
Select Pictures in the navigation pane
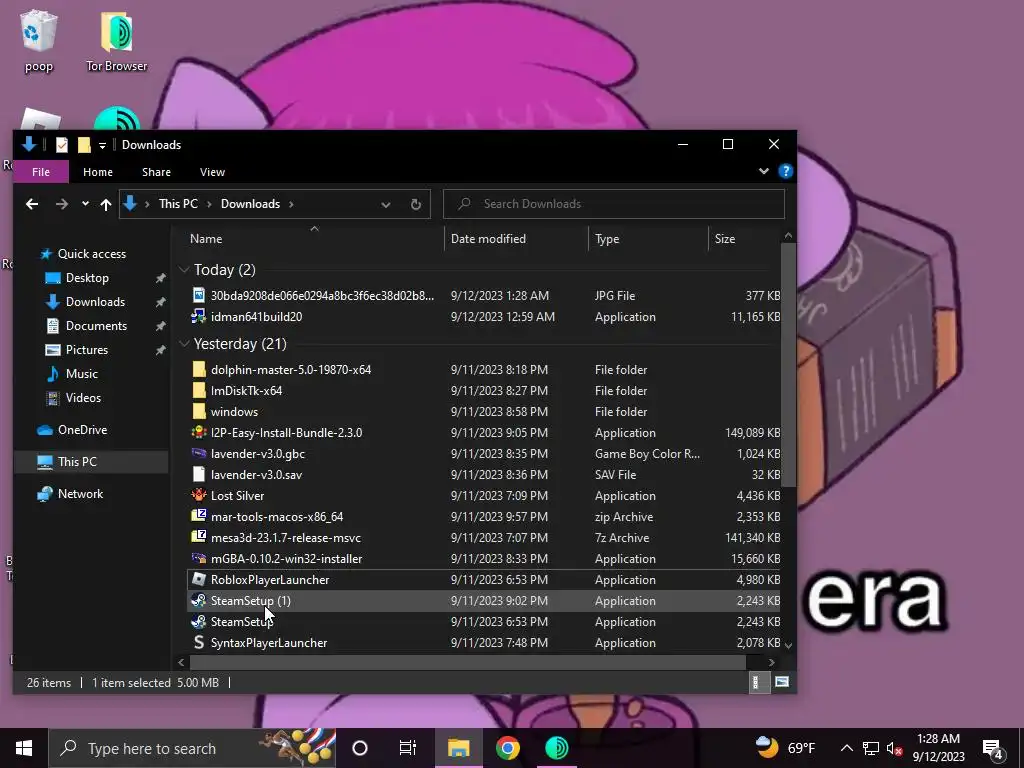coord(87,350)
